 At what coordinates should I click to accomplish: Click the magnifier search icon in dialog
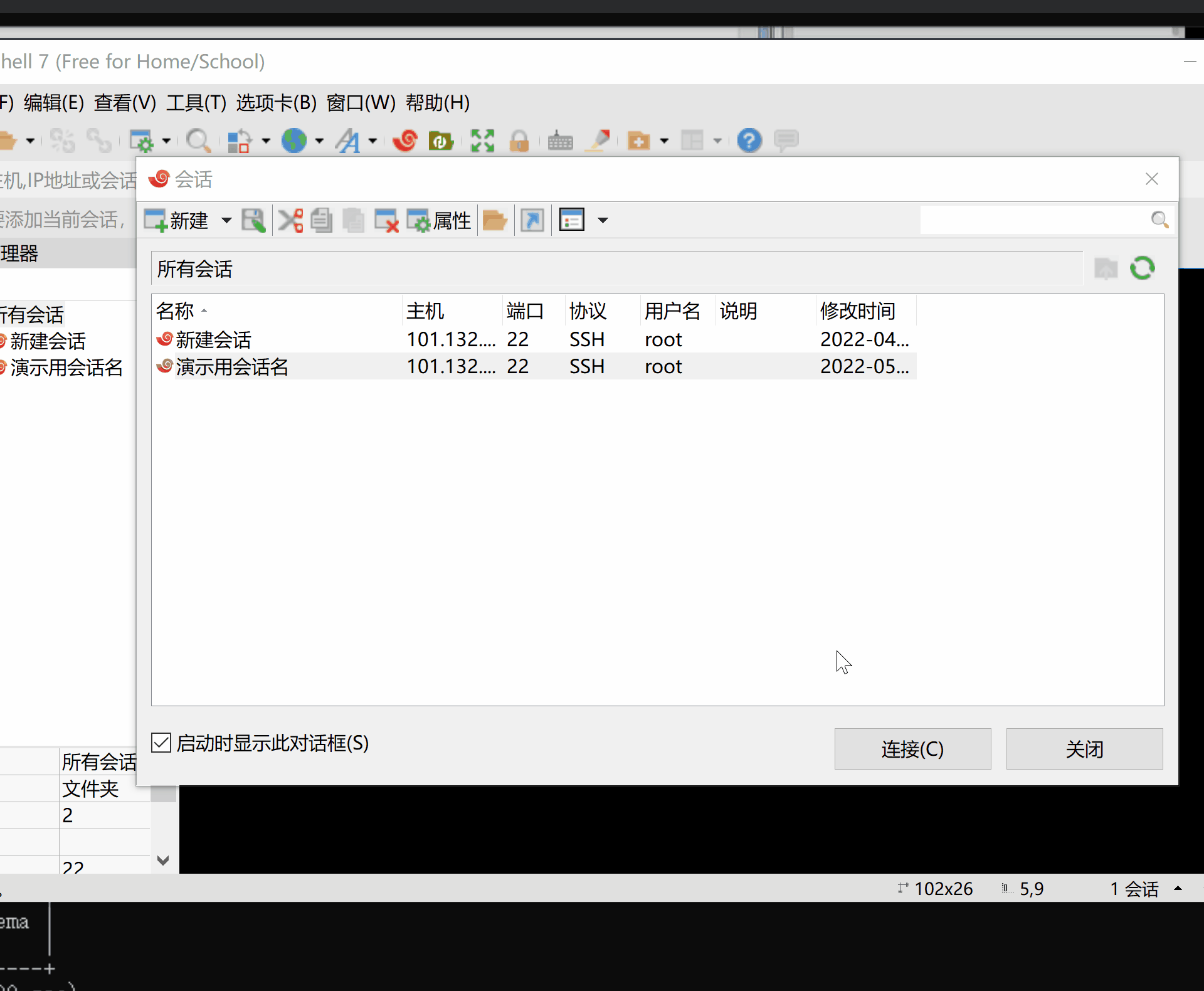coord(1159,220)
